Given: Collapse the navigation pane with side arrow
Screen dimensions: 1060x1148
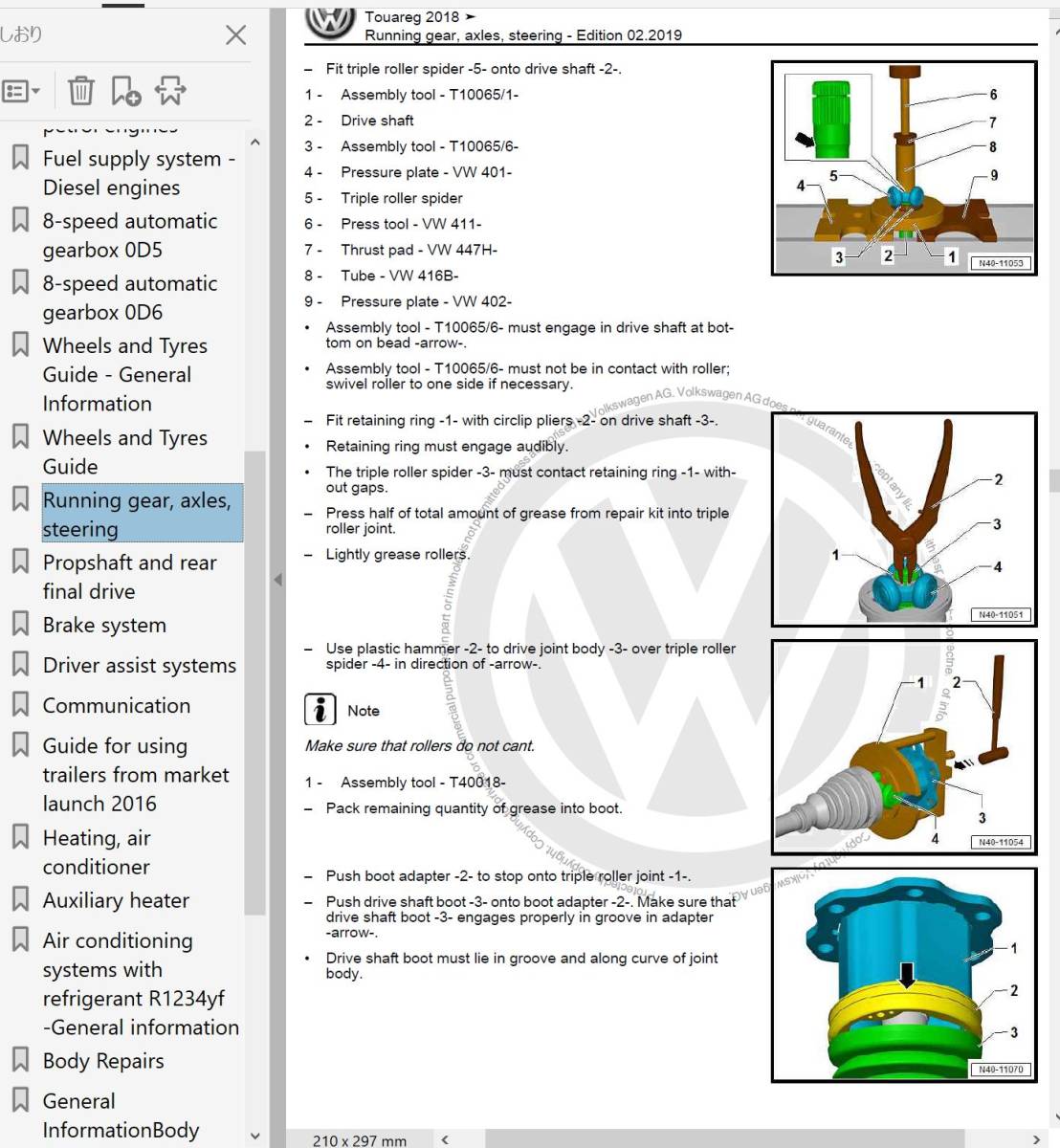Looking at the screenshot, I should (277, 580).
